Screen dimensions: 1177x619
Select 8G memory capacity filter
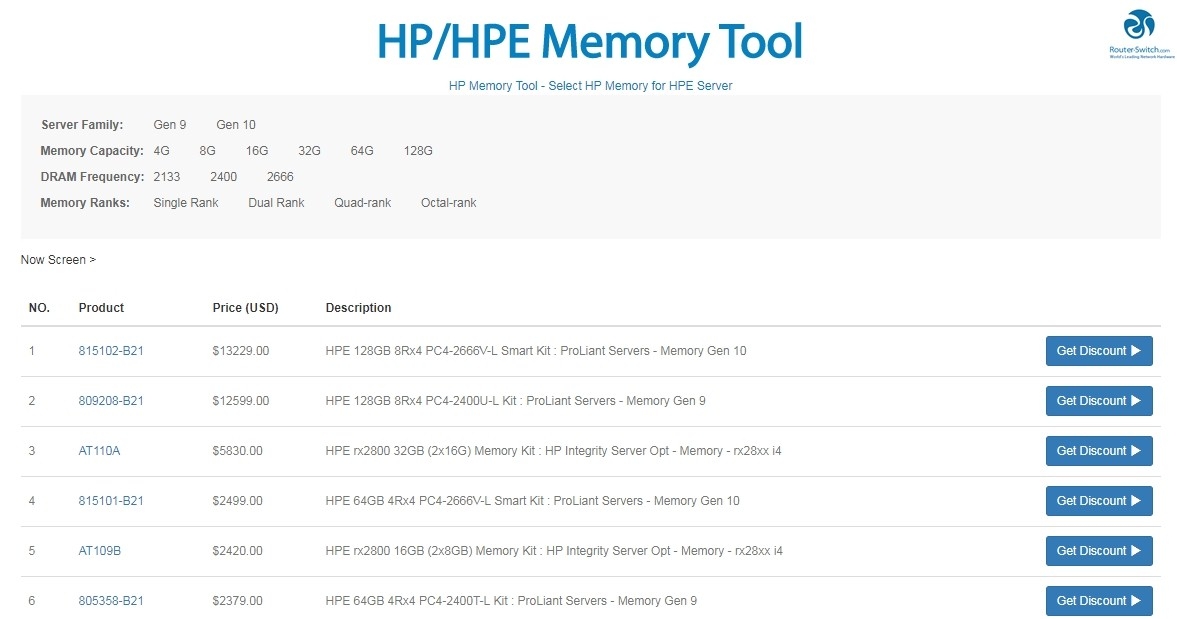207,151
